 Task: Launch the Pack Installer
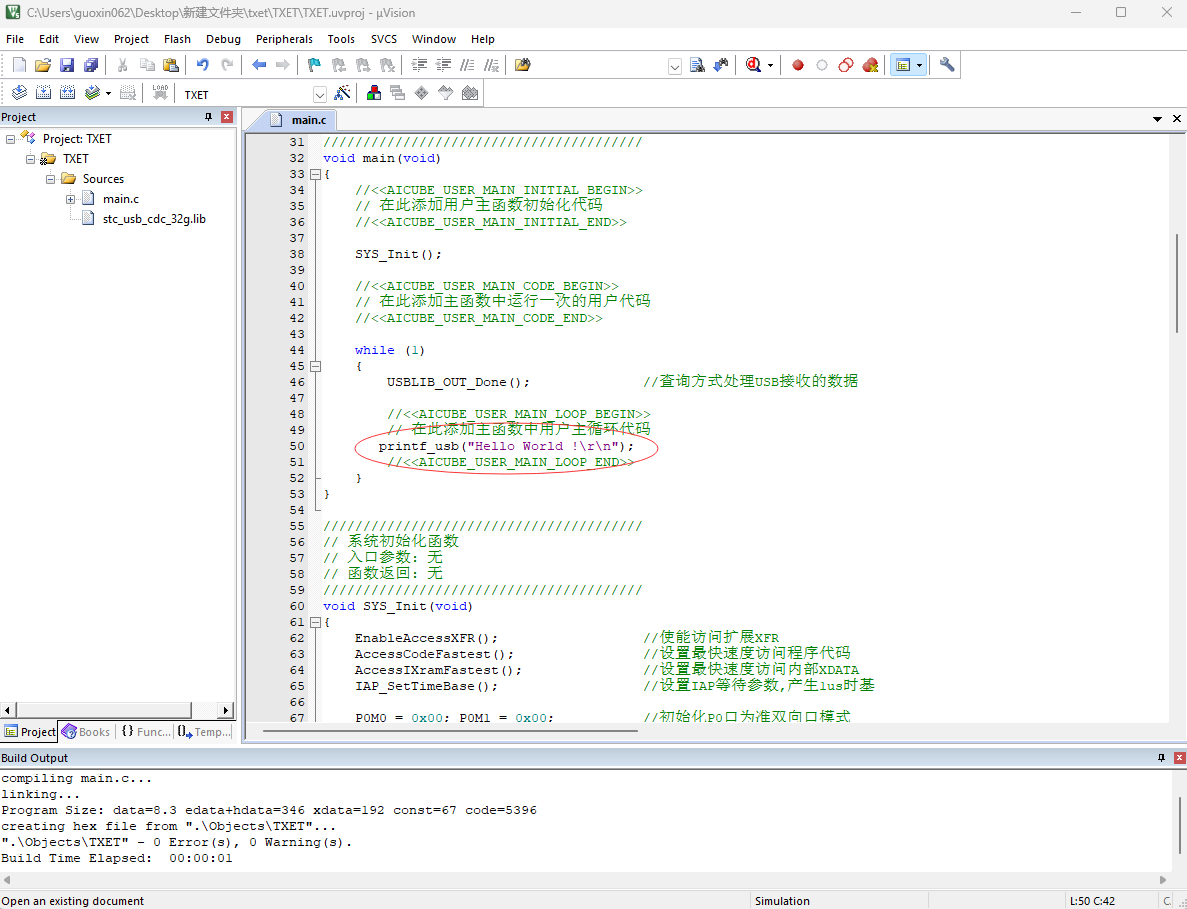(x=470, y=93)
